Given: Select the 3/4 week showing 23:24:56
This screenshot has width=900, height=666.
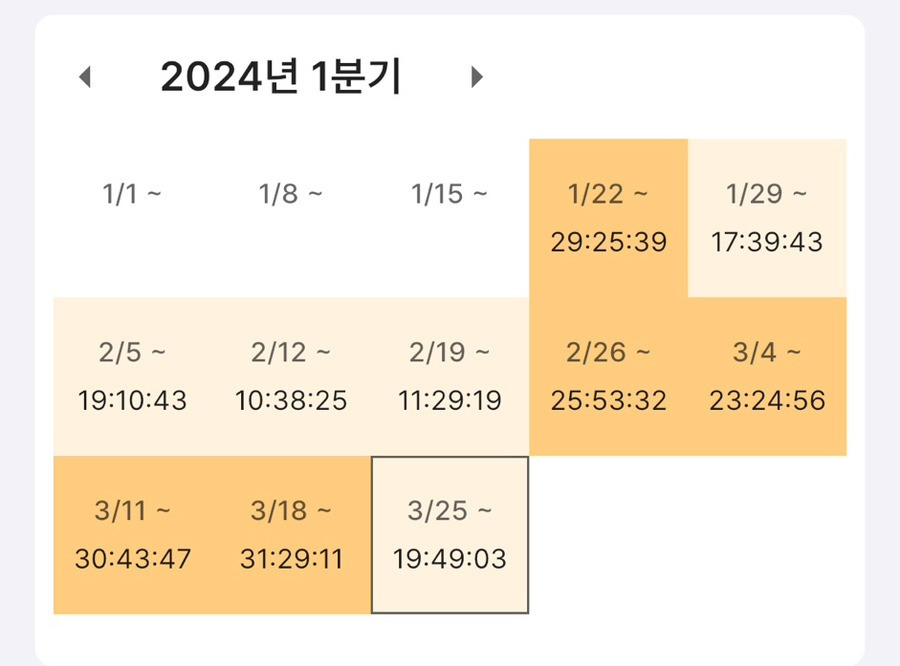Looking at the screenshot, I should tap(767, 376).
